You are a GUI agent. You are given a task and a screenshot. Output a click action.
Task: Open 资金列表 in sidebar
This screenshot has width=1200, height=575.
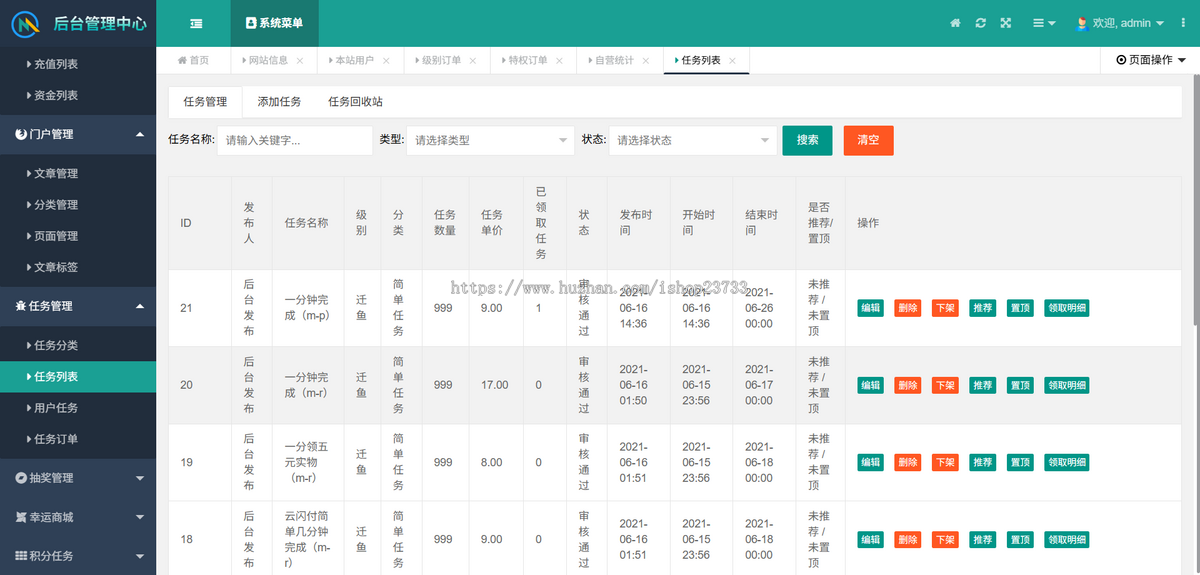point(78,96)
